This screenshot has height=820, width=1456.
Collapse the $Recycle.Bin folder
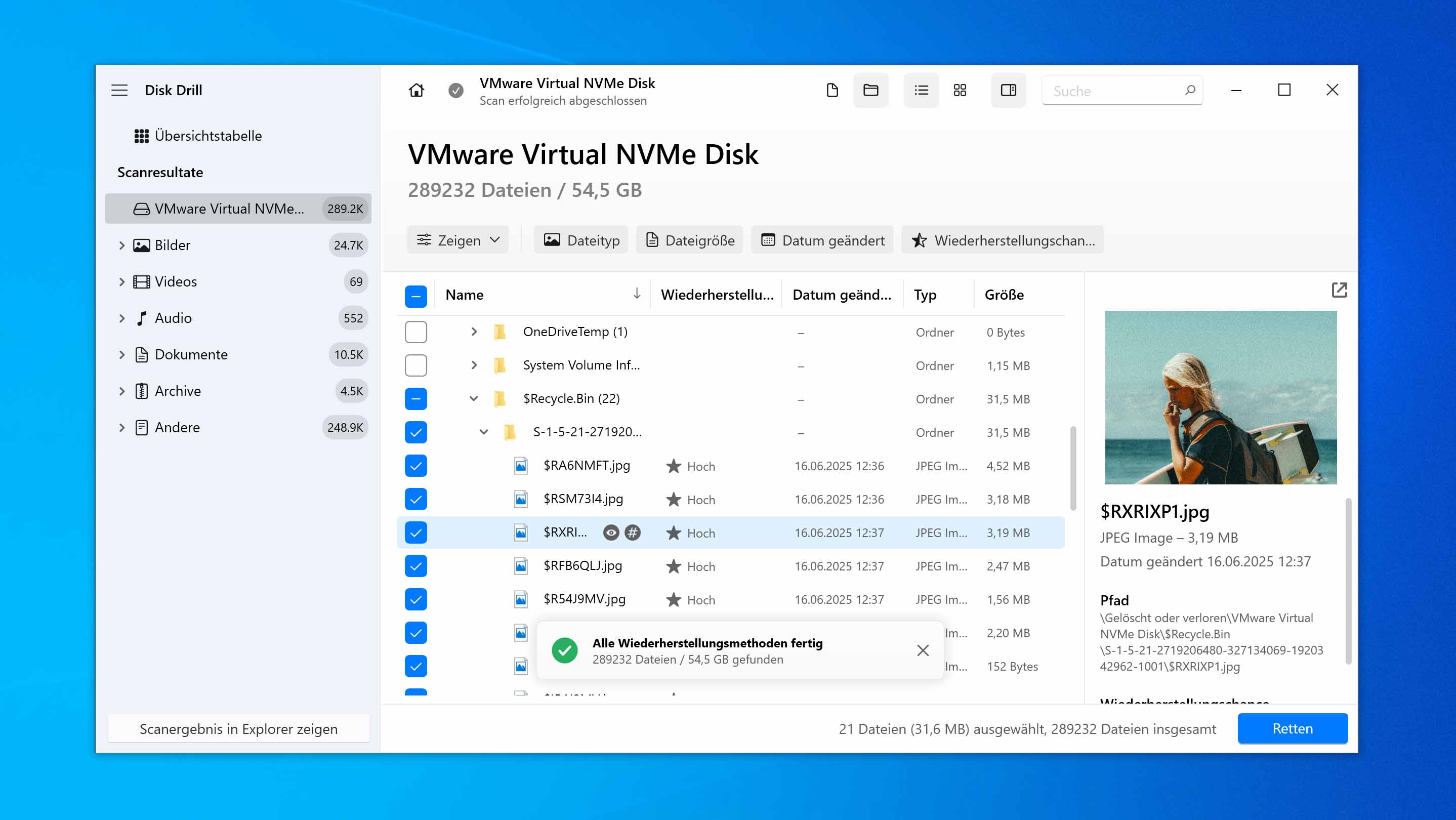(x=474, y=398)
